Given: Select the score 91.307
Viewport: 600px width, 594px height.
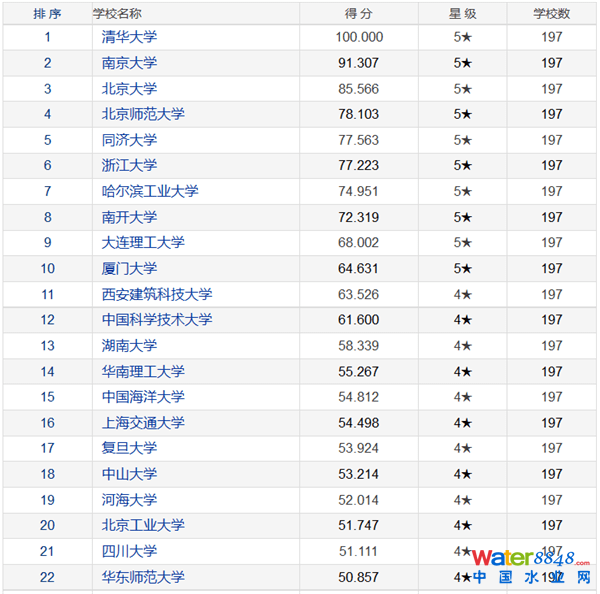Looking at the screenshot, I should click(359, 63).
